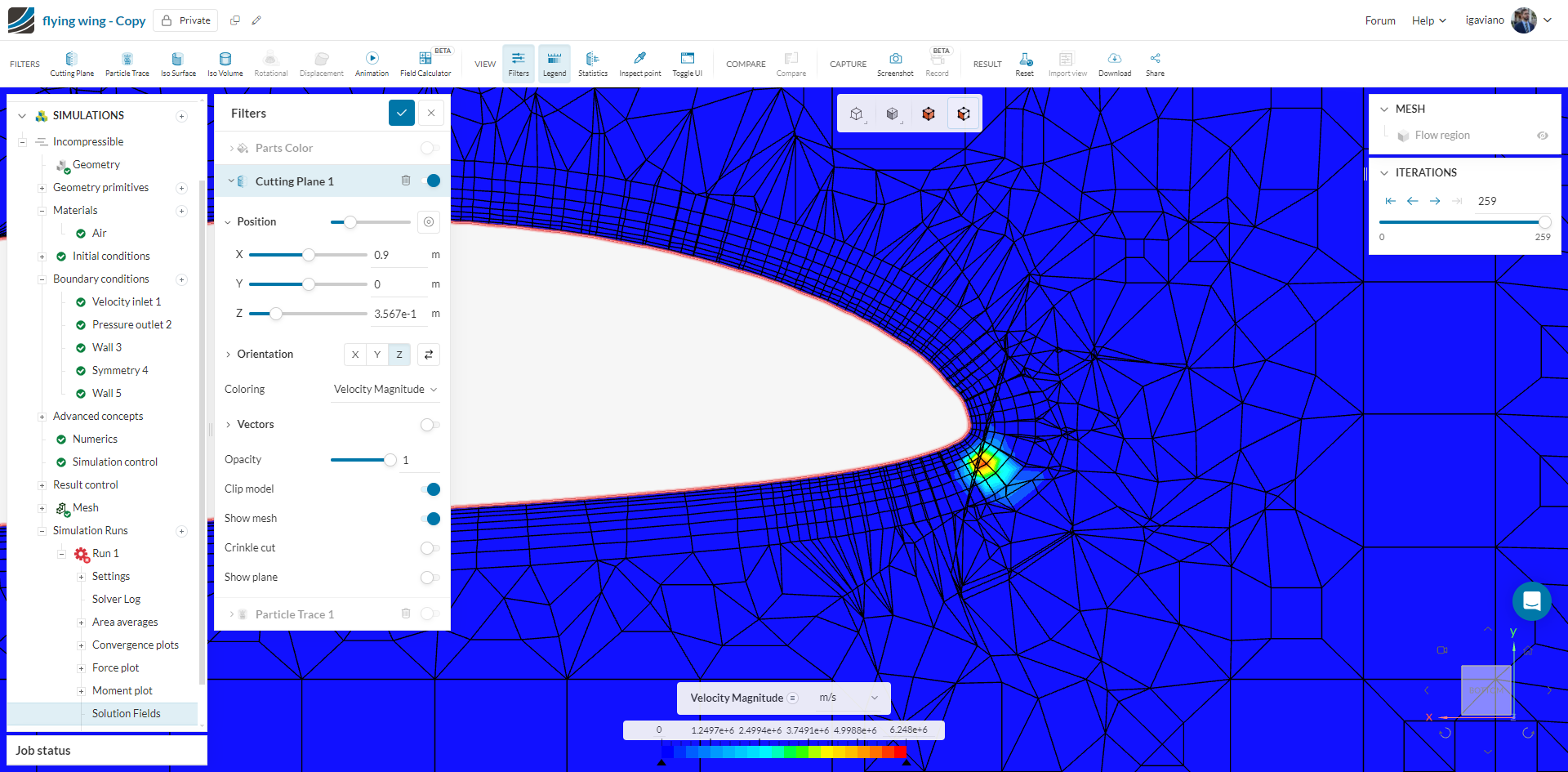Enable Crinkle cut
This screenshot has height=772, width=1568.
click(430, 548)
